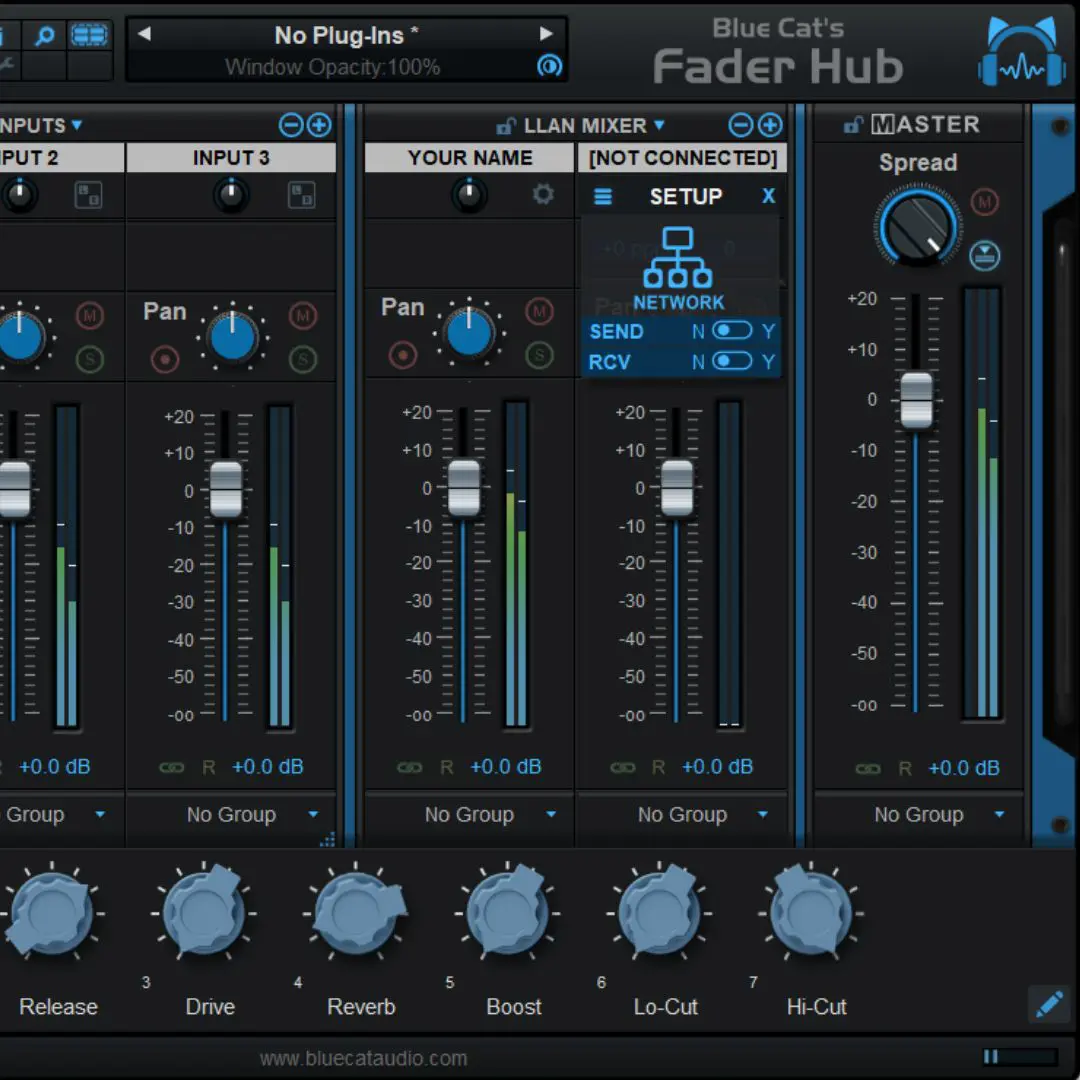
Task: Click the Window Opacity knob icon
Action: [550, 66]
